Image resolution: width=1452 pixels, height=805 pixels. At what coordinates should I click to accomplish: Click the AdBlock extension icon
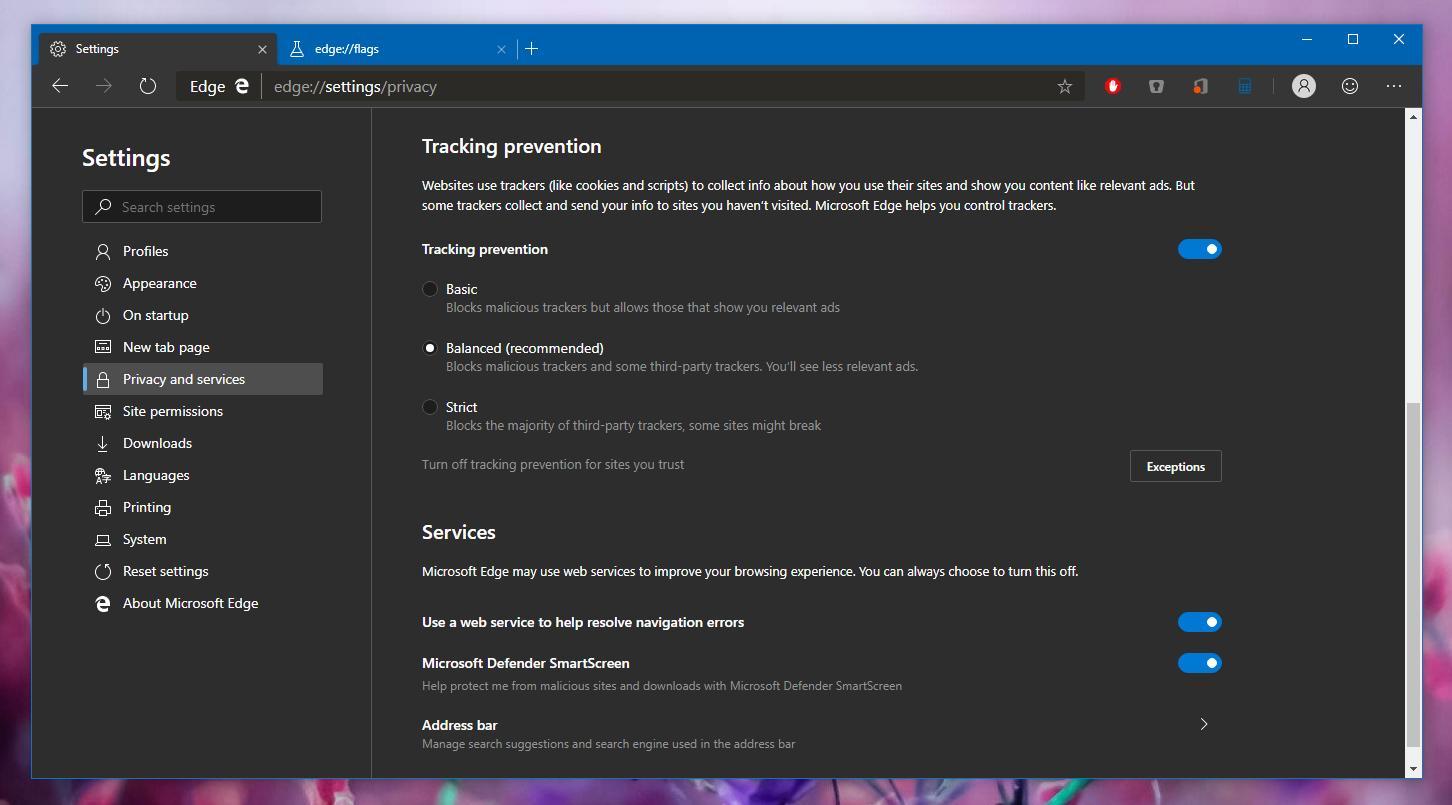pyautogui.click(x=1112, y=86)
